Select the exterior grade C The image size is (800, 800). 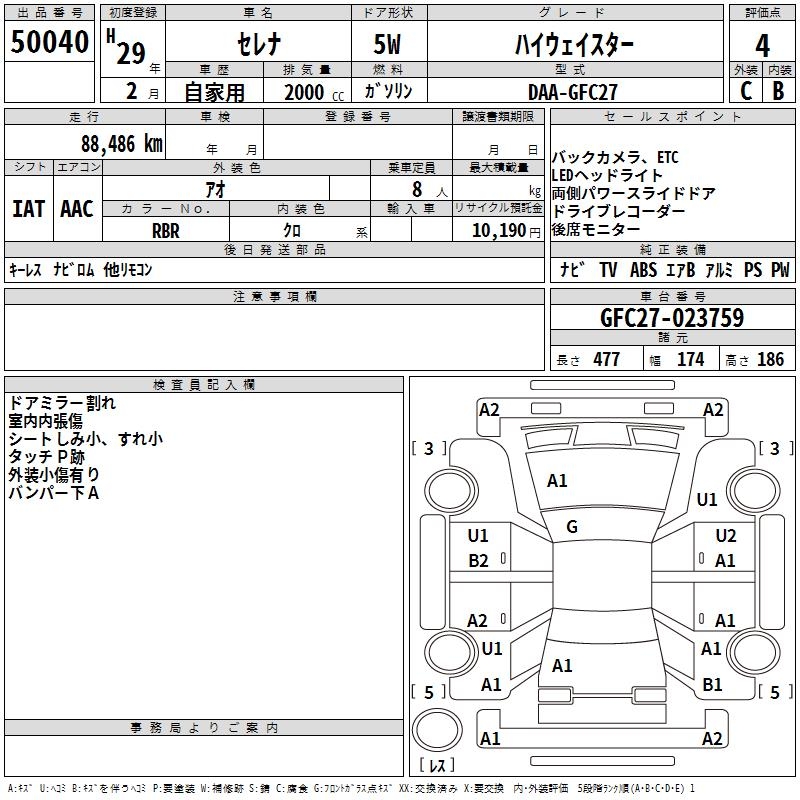pyautogui.click(x=745, y=91)
